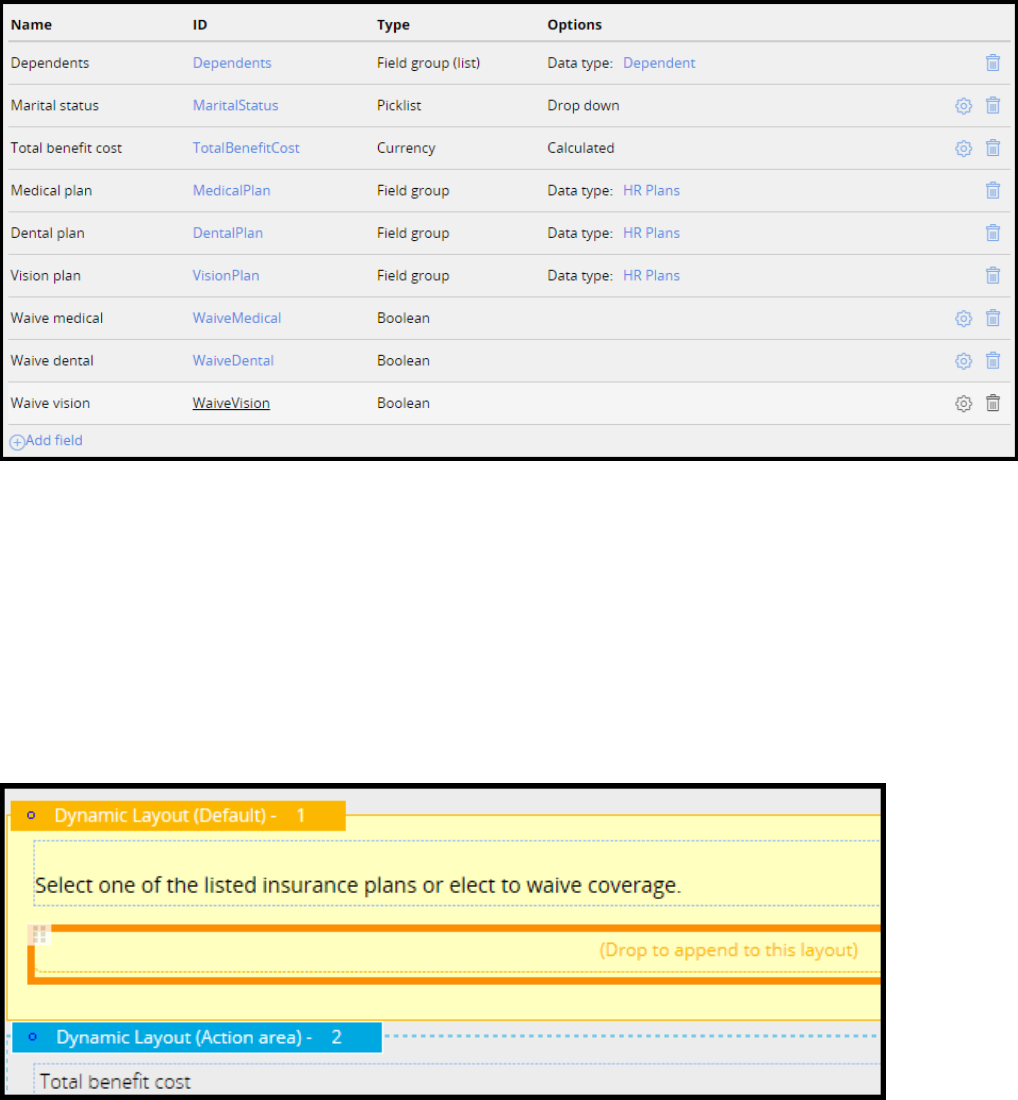Click the Waive medical name cell
This screenshot has height=1100, width=1018.
(x=57, y=318)
